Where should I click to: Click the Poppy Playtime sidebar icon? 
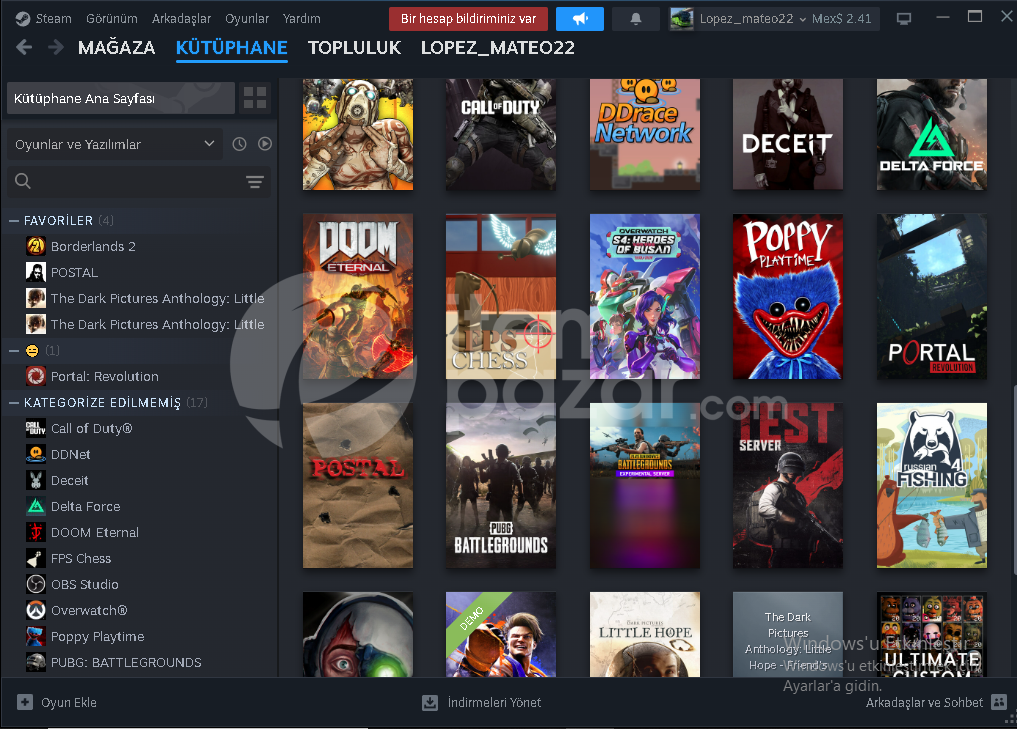(x=36, y=636)
